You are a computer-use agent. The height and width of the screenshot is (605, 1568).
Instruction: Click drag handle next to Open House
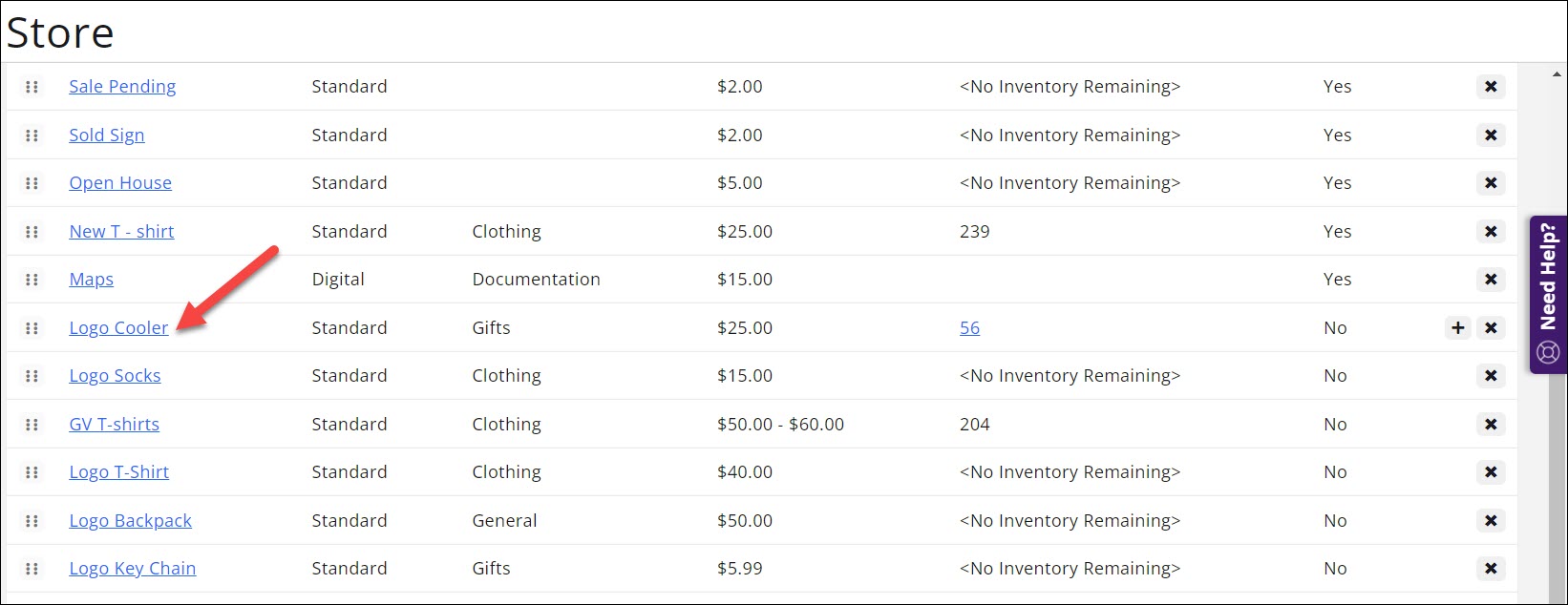pos(32,183)
